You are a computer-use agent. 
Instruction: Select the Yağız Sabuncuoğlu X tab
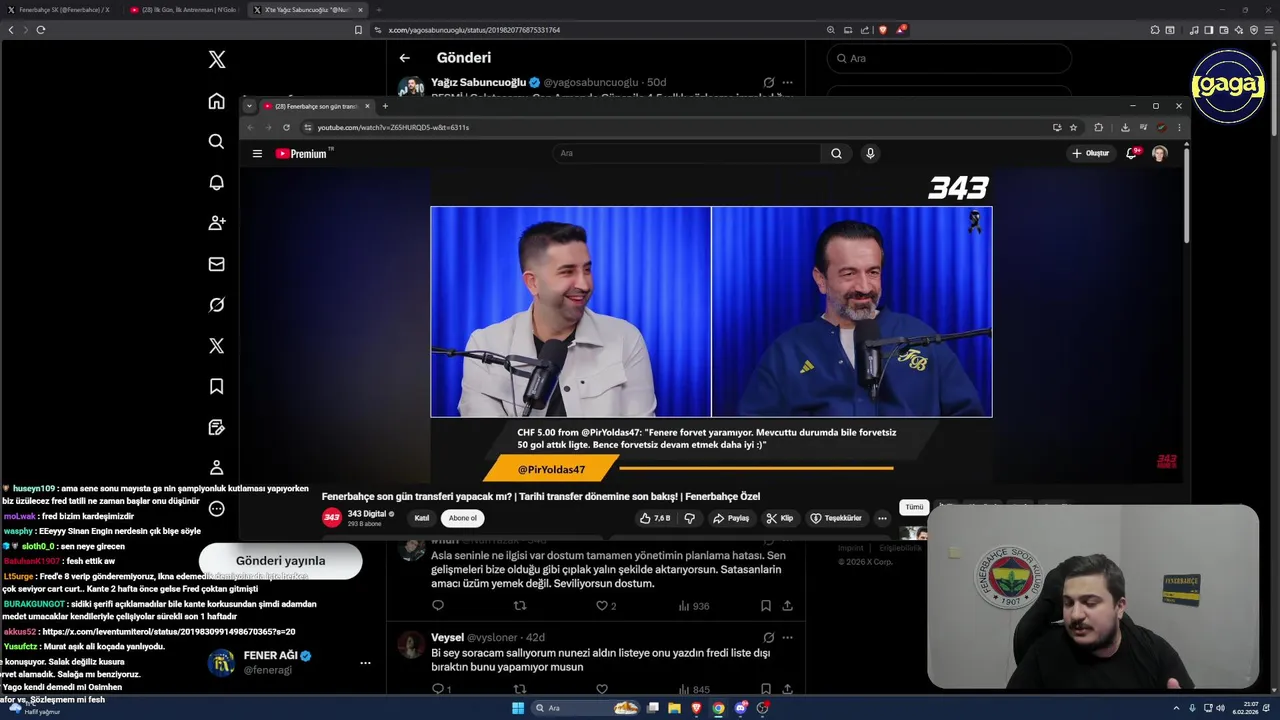click(x=307, y=10)
